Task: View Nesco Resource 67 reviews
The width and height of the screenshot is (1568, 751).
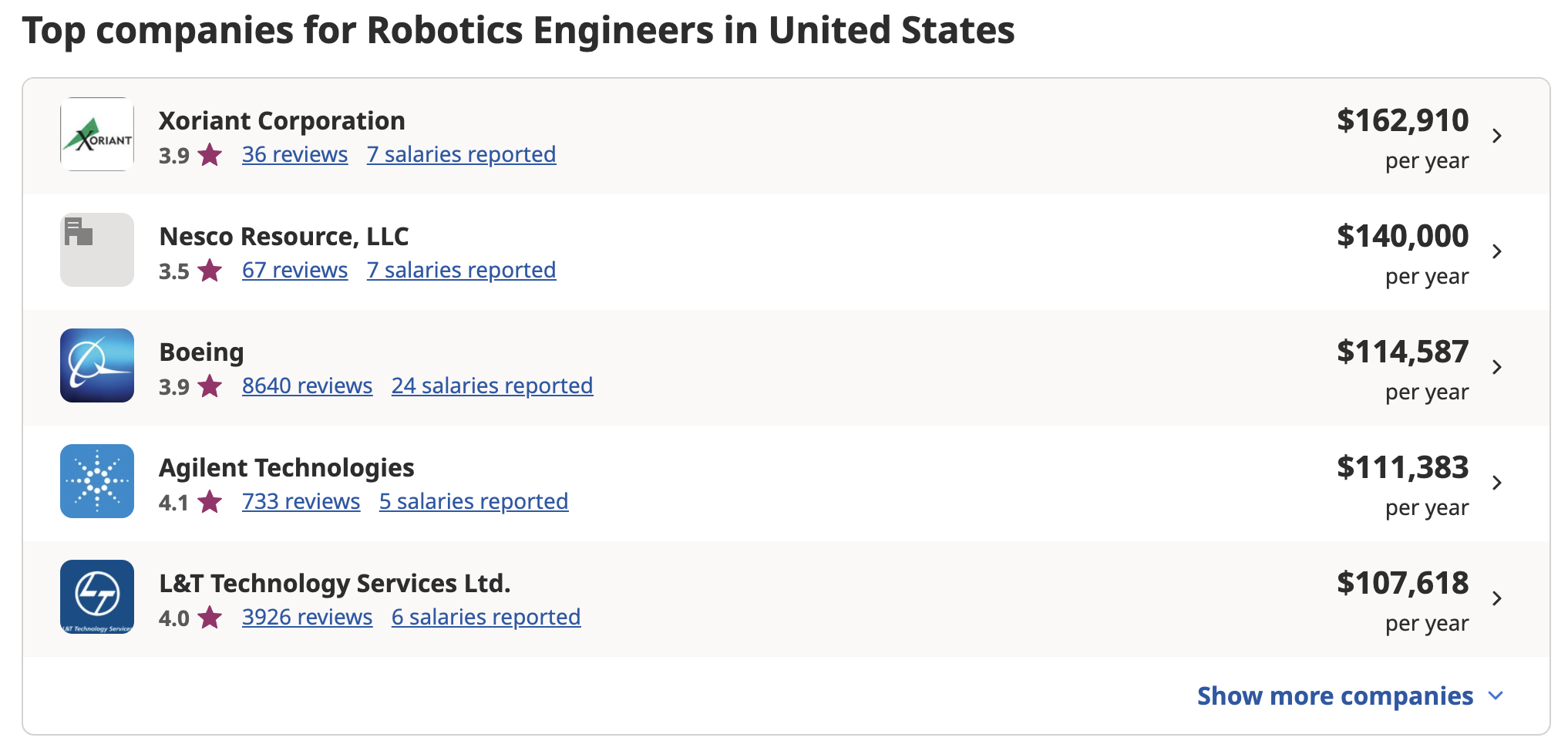Action: [x=294, y=270]
